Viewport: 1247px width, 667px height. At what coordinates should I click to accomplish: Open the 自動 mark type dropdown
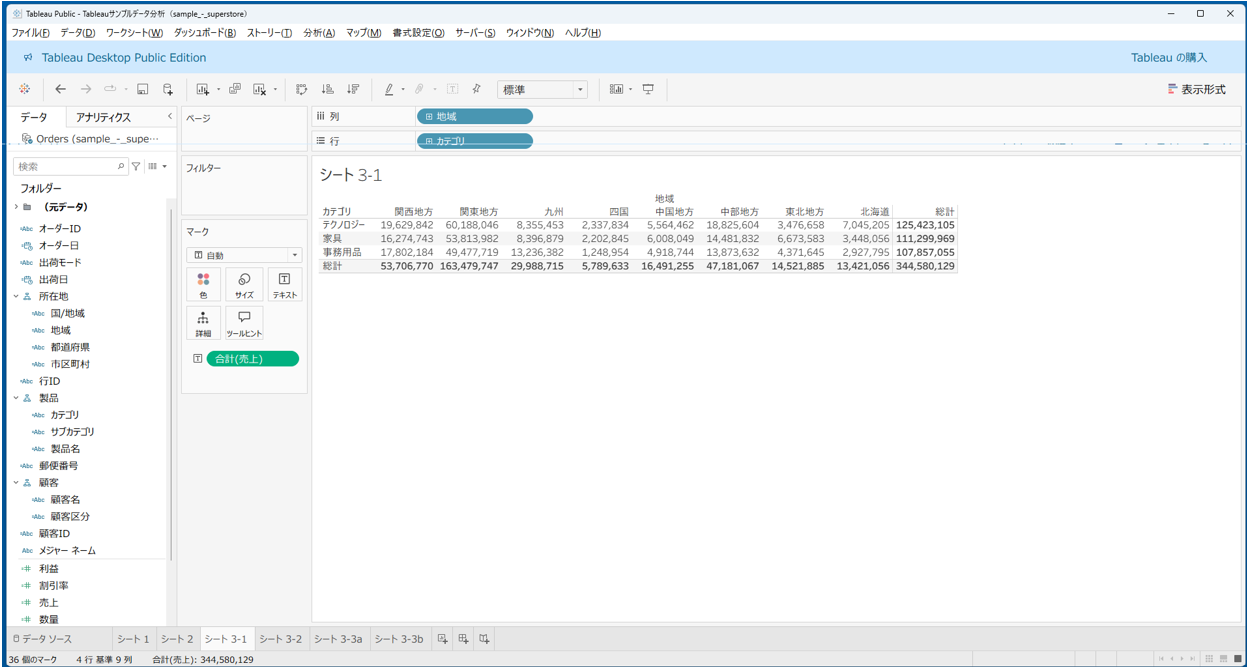[244, 255]
